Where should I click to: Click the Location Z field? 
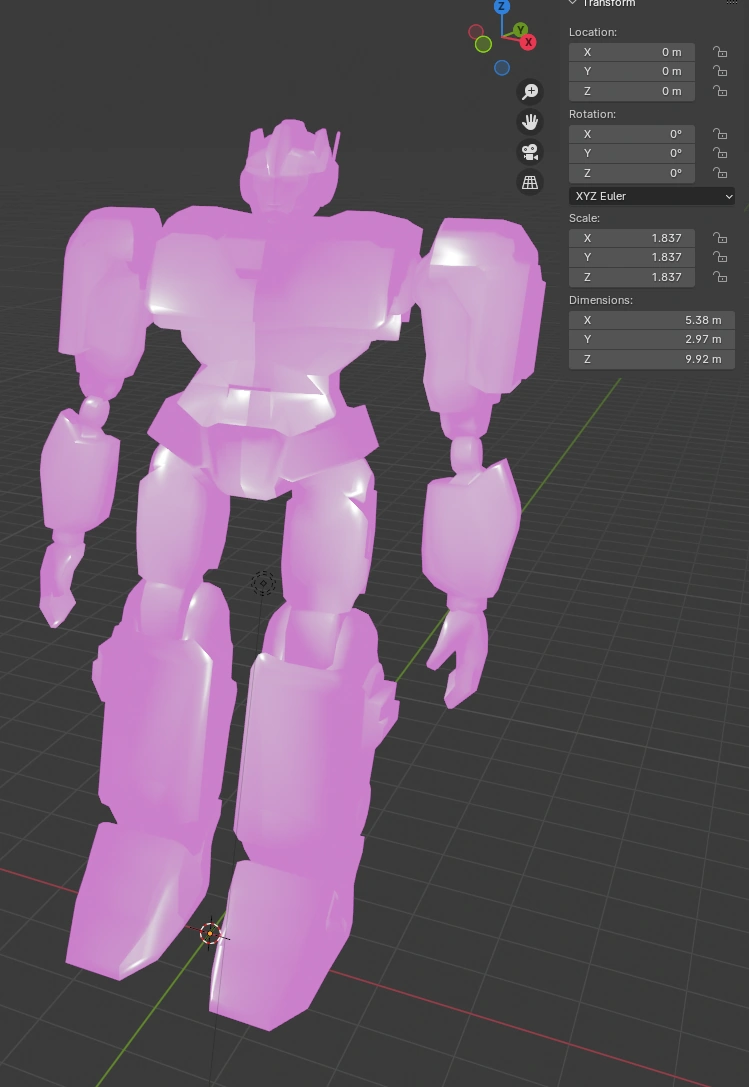click(x=632, y=91)
